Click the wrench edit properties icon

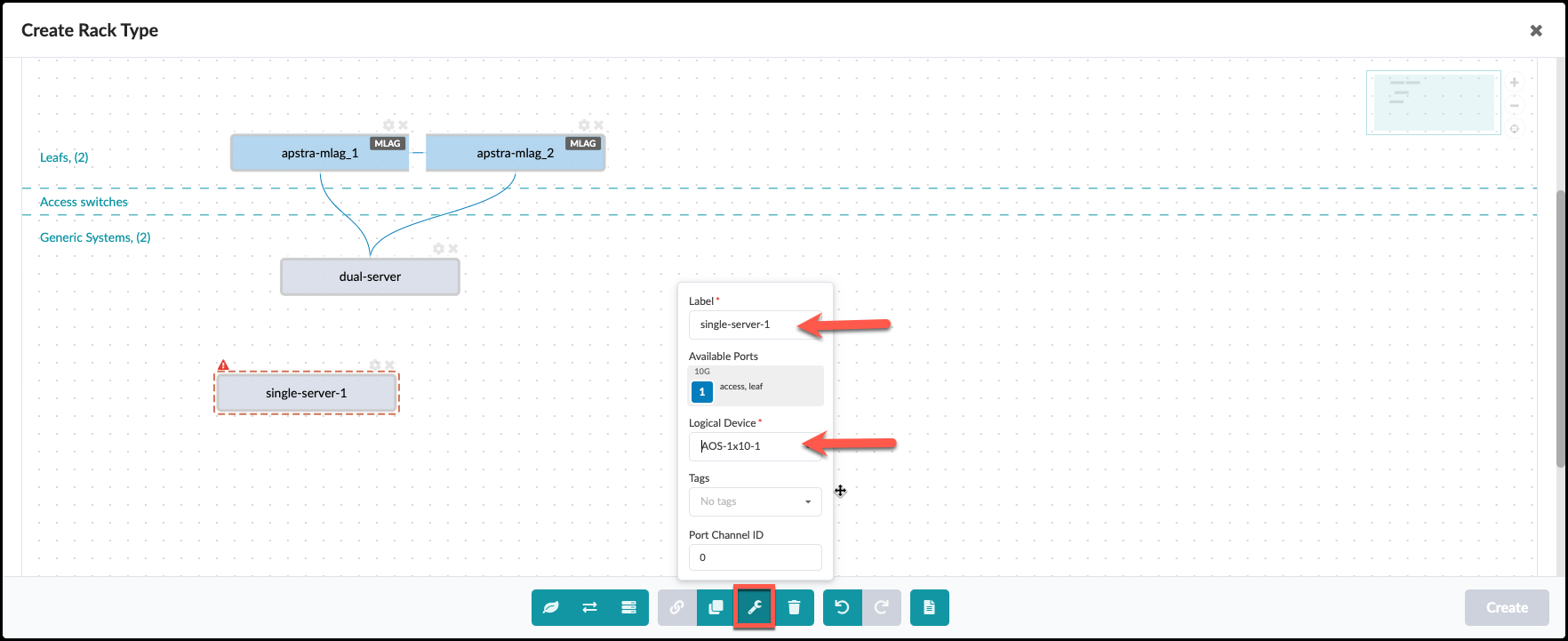pyautogui.click(x=755, y=608)
